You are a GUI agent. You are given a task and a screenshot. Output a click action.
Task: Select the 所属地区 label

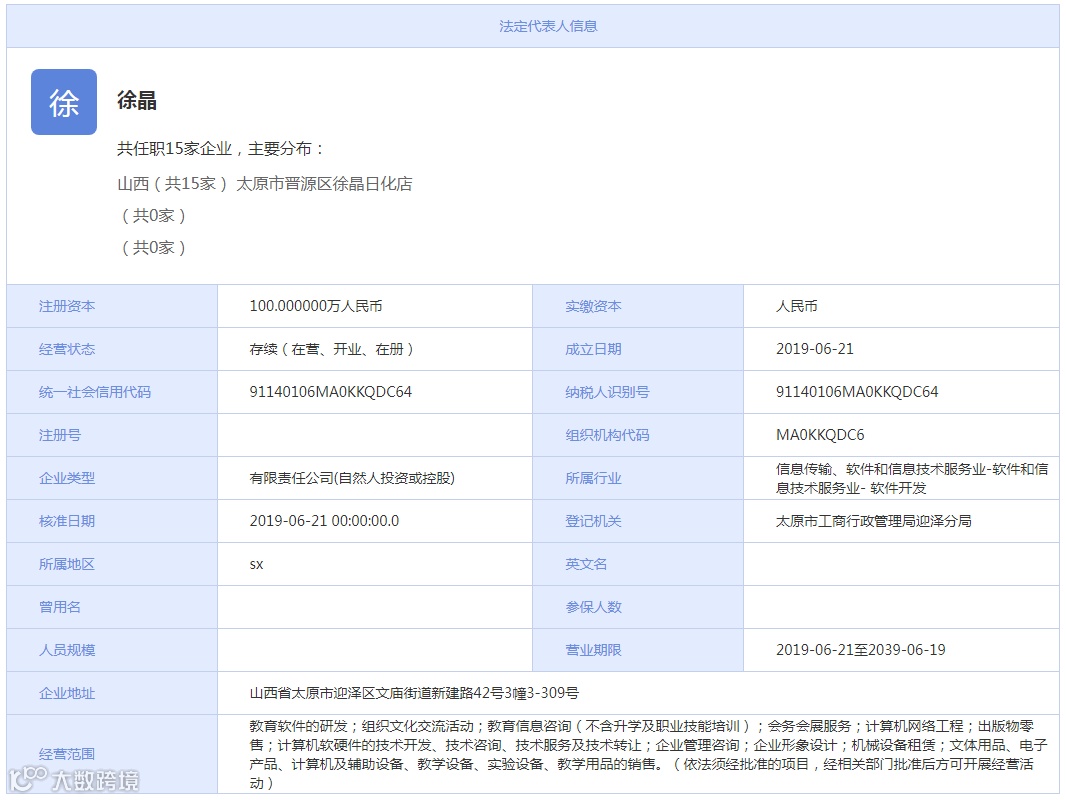(67, 563)
